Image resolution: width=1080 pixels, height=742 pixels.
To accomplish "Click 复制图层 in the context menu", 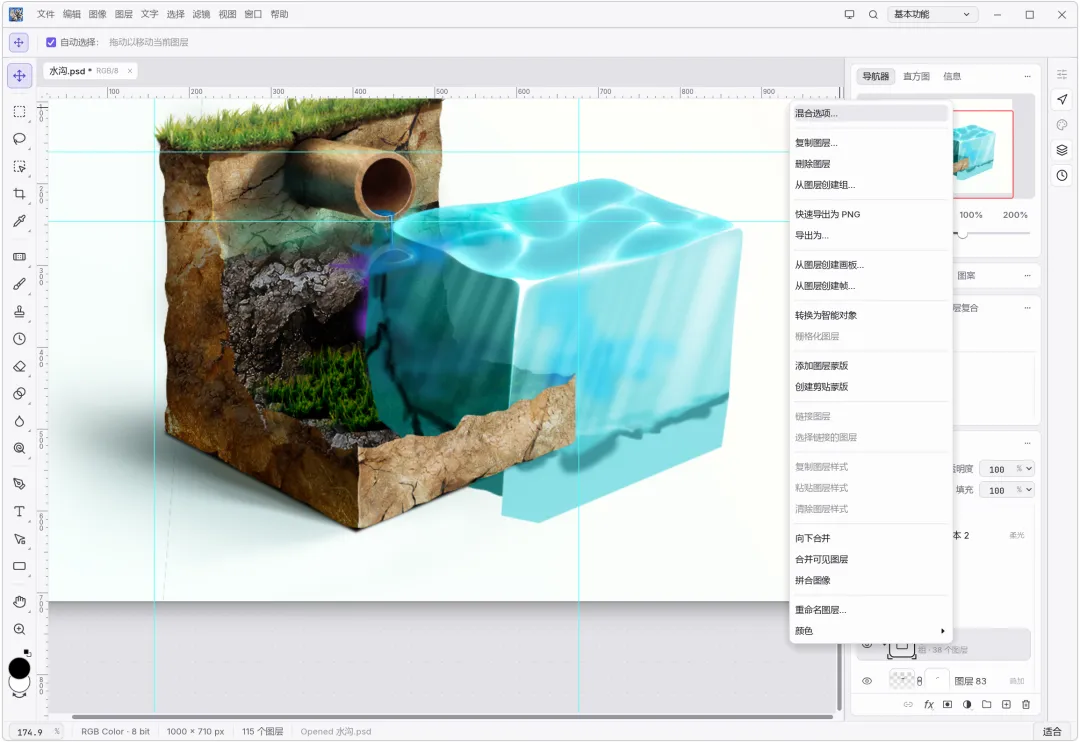I will (869, 143).
